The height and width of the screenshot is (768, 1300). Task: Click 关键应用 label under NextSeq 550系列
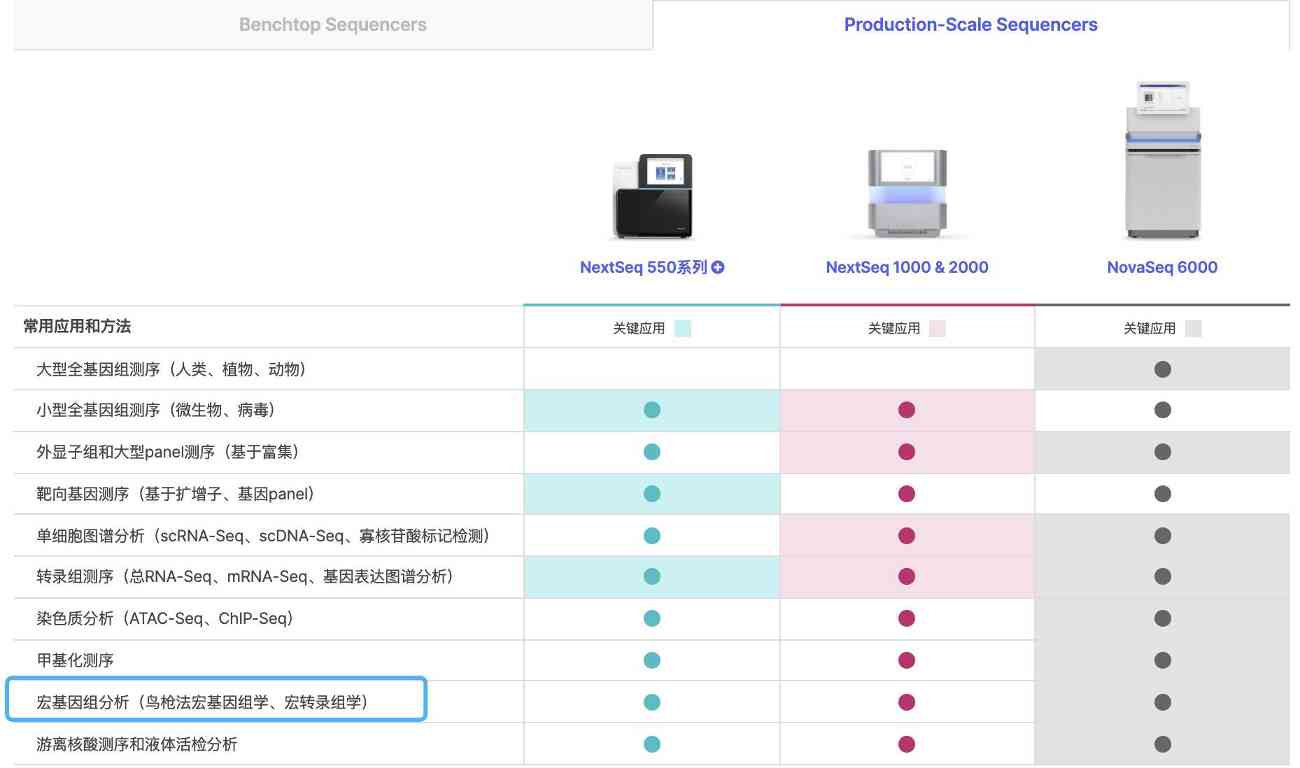point(639,328)
